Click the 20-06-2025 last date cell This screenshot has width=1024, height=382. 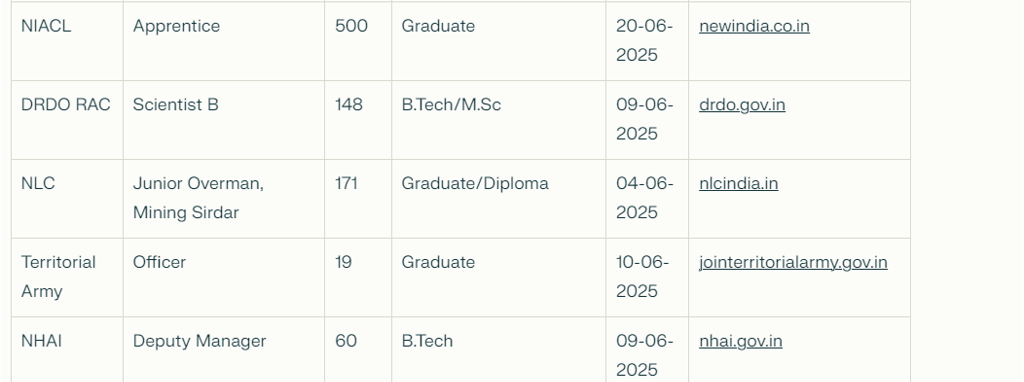tap(647, 41)
